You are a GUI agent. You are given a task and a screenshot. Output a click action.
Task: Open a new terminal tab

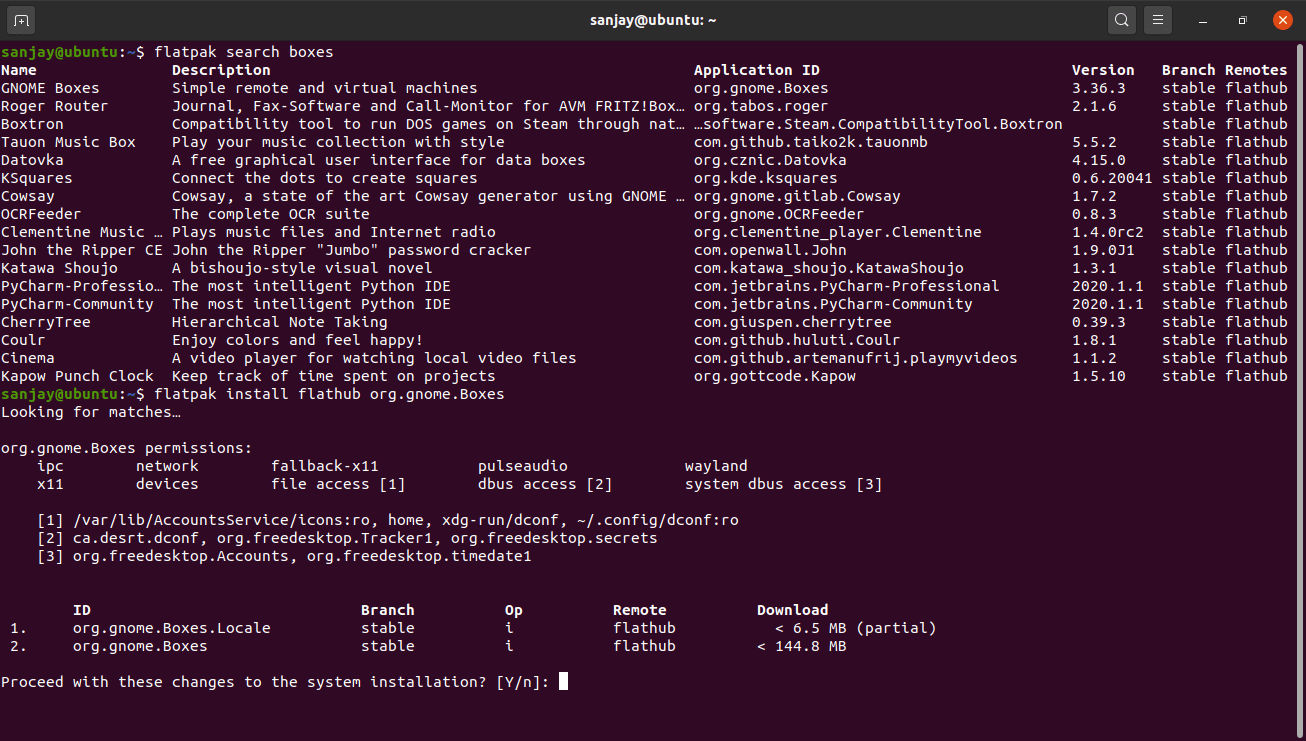click(22, 20)
